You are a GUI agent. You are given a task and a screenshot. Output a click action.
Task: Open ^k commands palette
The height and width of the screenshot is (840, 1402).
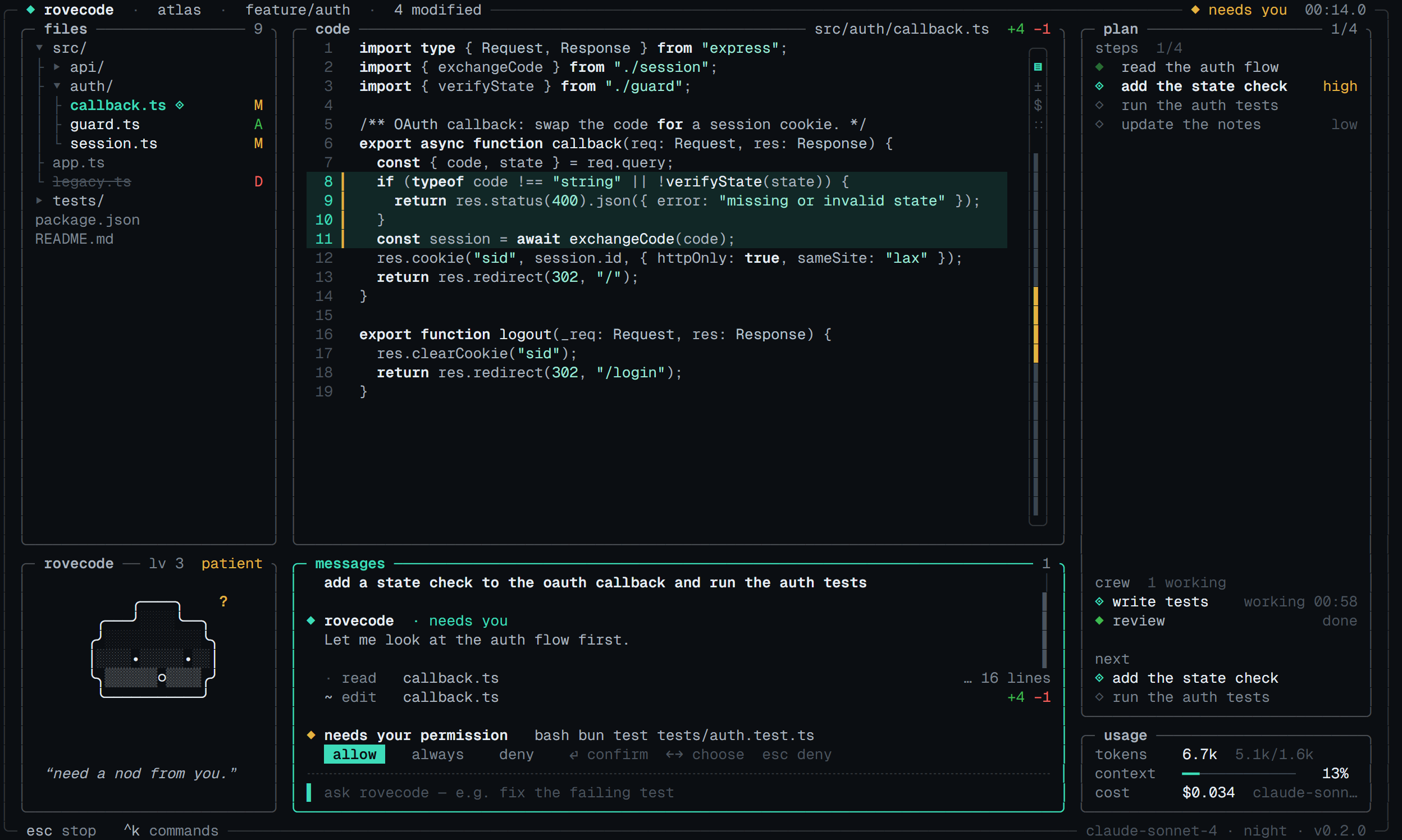(x=171, y=831)
